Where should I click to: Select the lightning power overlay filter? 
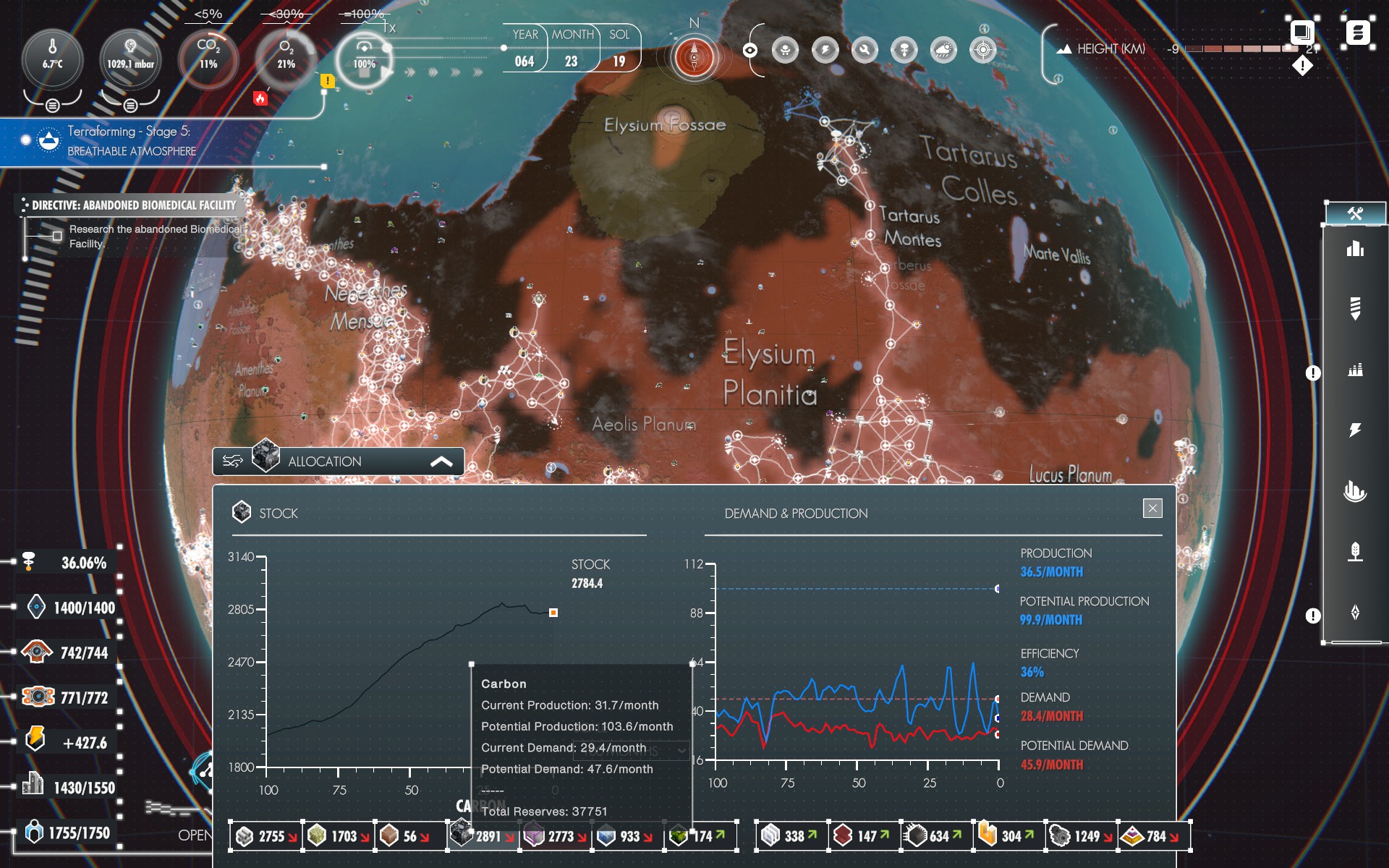click(x=825, y=50)
